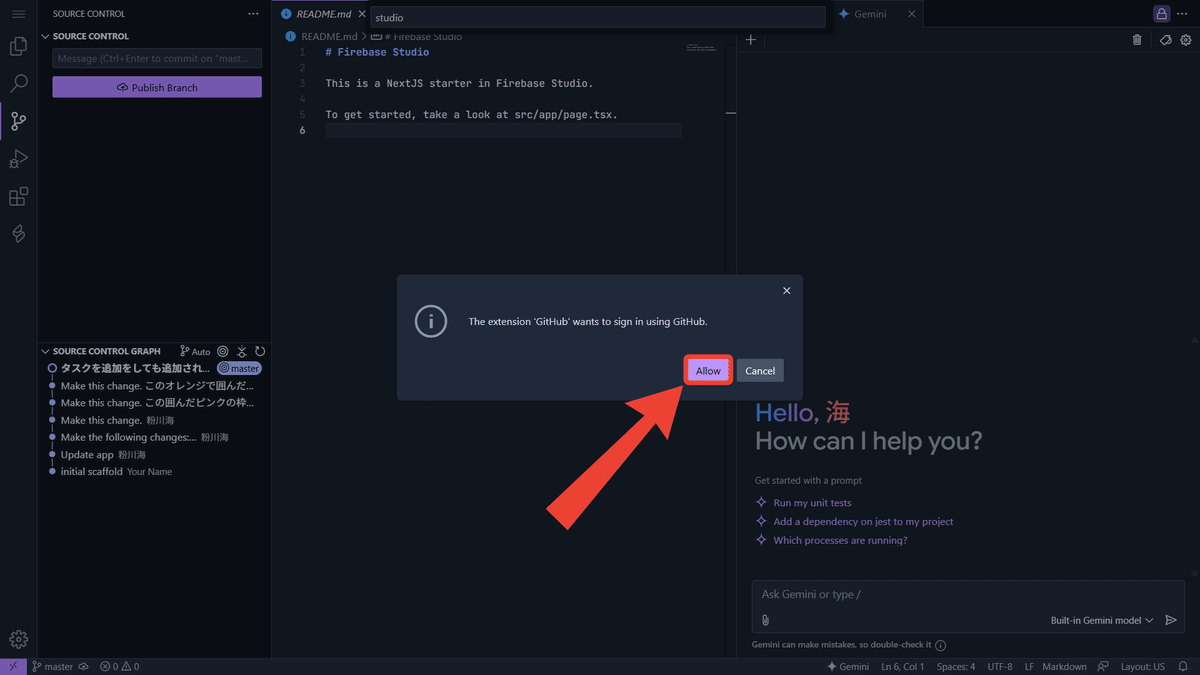This screenshot has width=1200, height=675.
Task: Click the remote indicator in status bar
Action: point(13,666)
